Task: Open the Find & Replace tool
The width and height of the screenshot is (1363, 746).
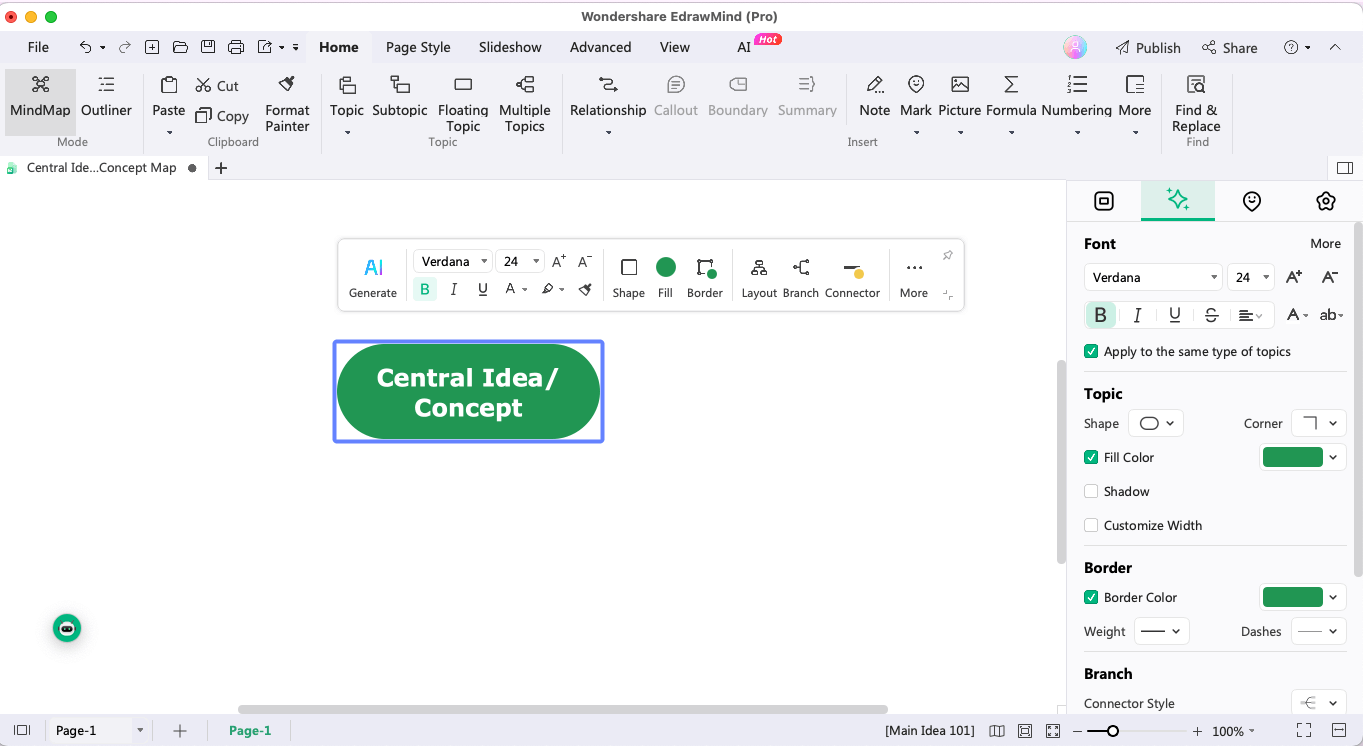Action: tap(1196, 104)
